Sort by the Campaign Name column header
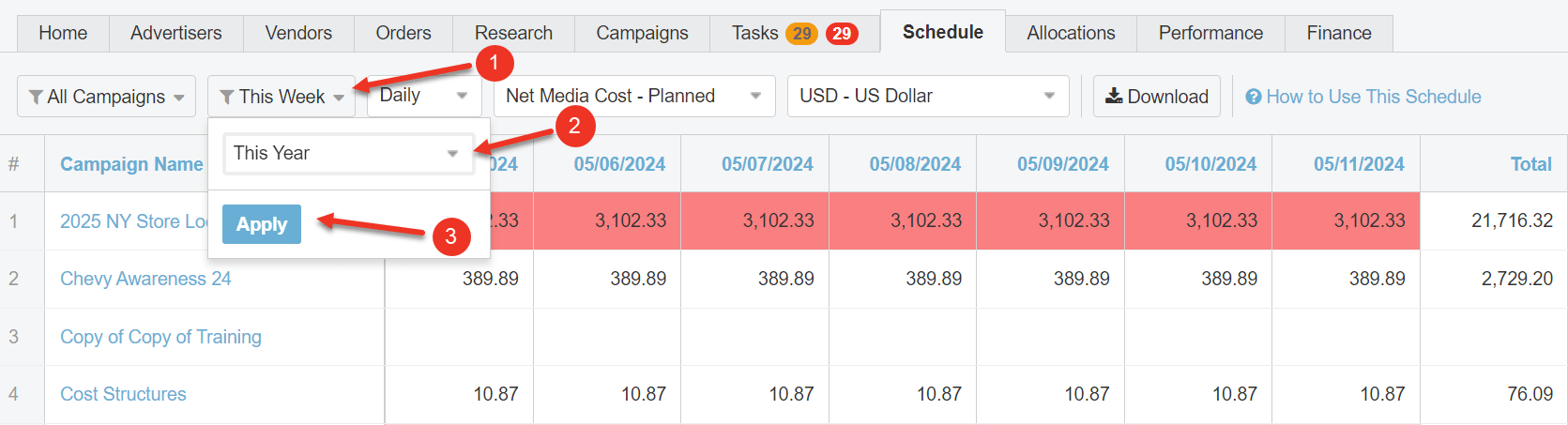Screen dimensions: 1568x425 pyautogui.click(x=131, y=164)
